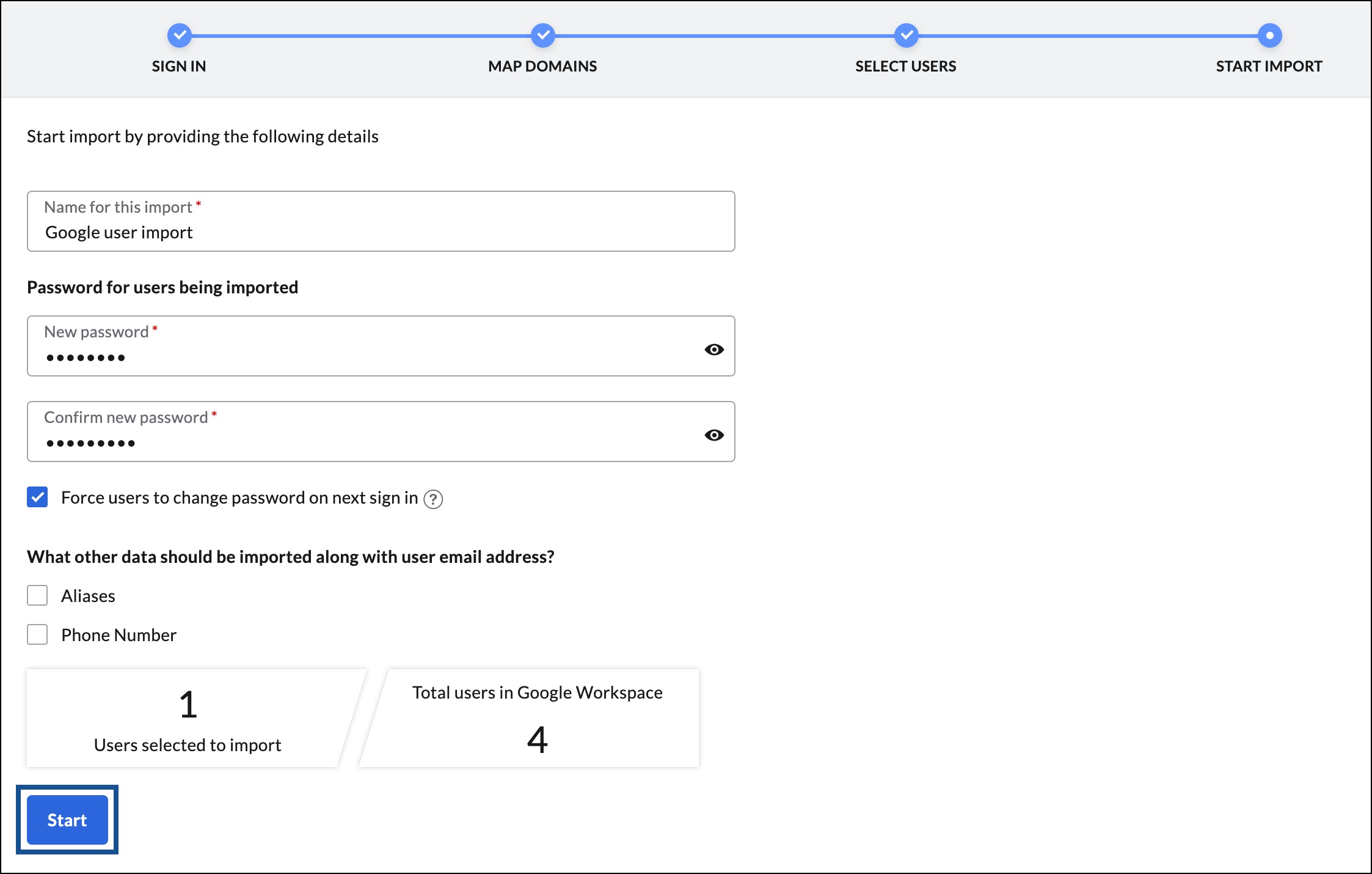Enable Phone Number import checkbox
The width and height of the screenshot is (1372, 874).
(x=36, y=633)
